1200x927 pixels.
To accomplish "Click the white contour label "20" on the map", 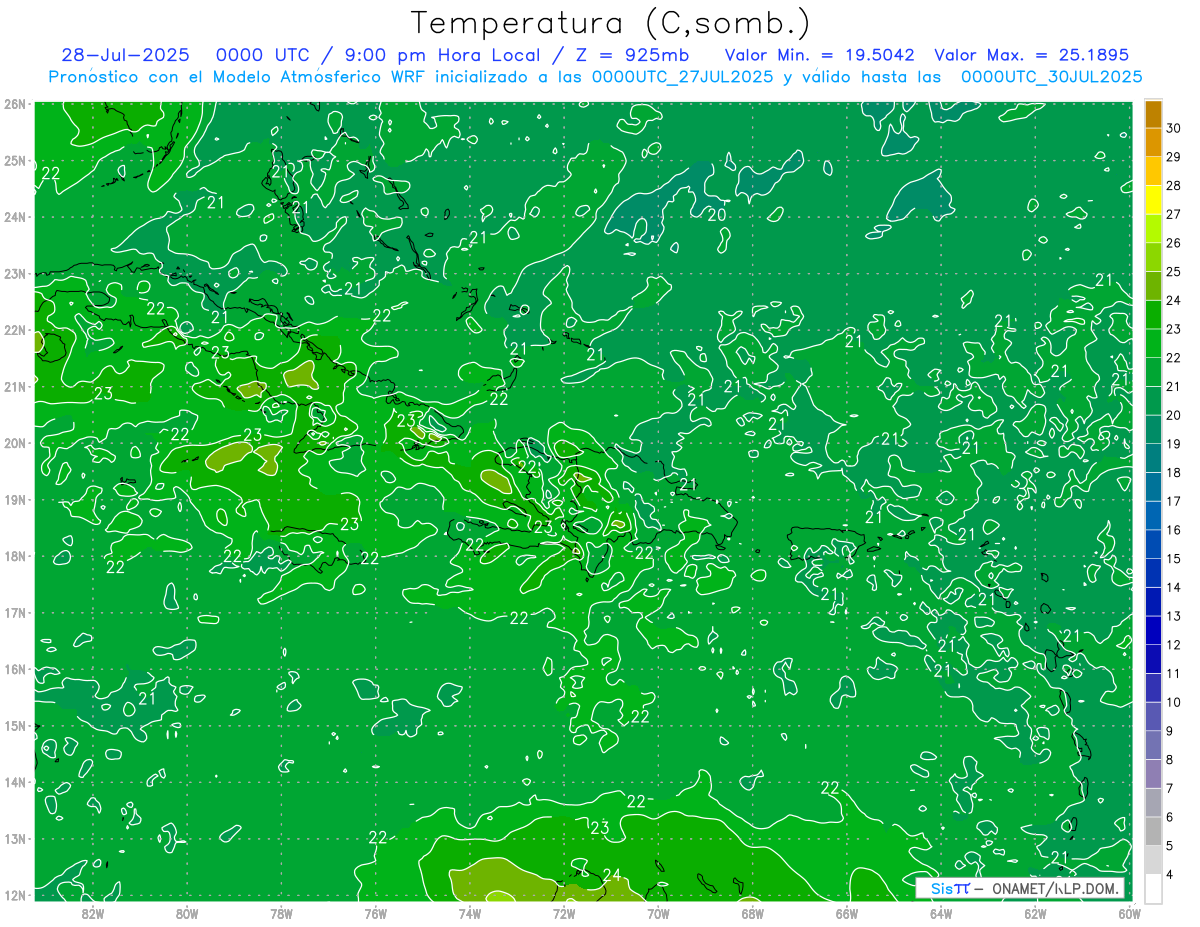I will 717,214.
